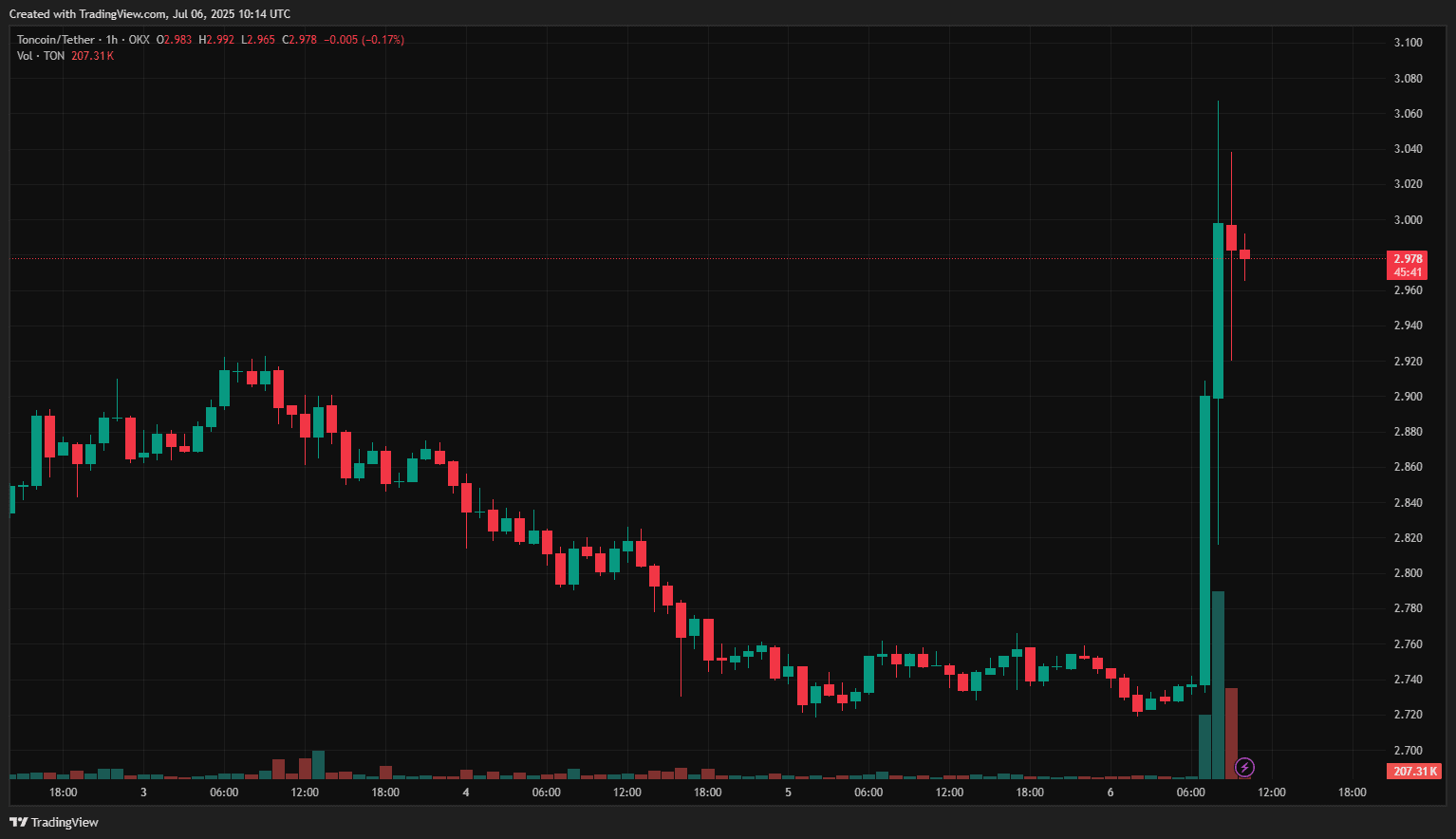Click the red 2.978 current price tag
The image size is (1456, 839).
[1408, 259]
